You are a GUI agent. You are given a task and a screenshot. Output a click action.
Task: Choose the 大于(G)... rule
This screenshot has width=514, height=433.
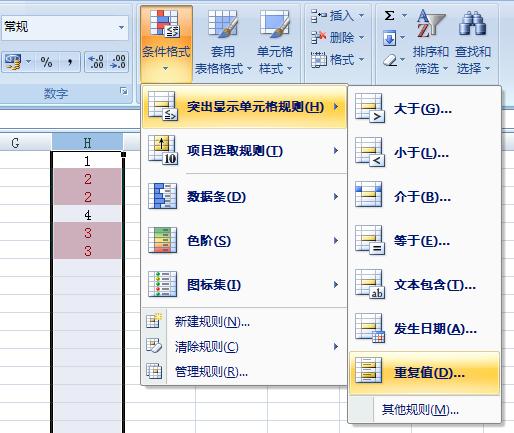coord(424,109)
